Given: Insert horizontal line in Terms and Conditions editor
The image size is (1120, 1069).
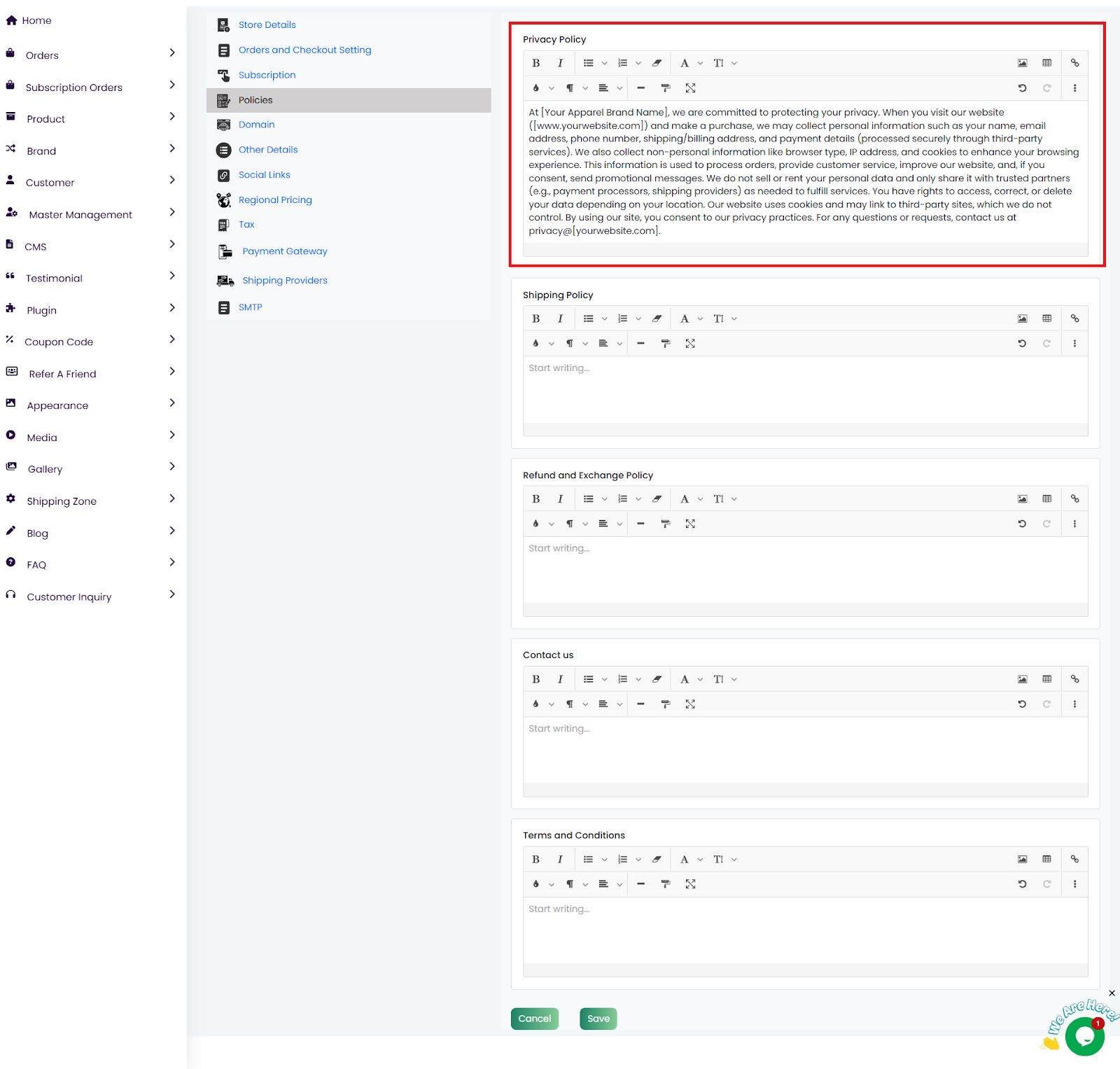Looking at the screenshot, I should [x=640, y=884].
